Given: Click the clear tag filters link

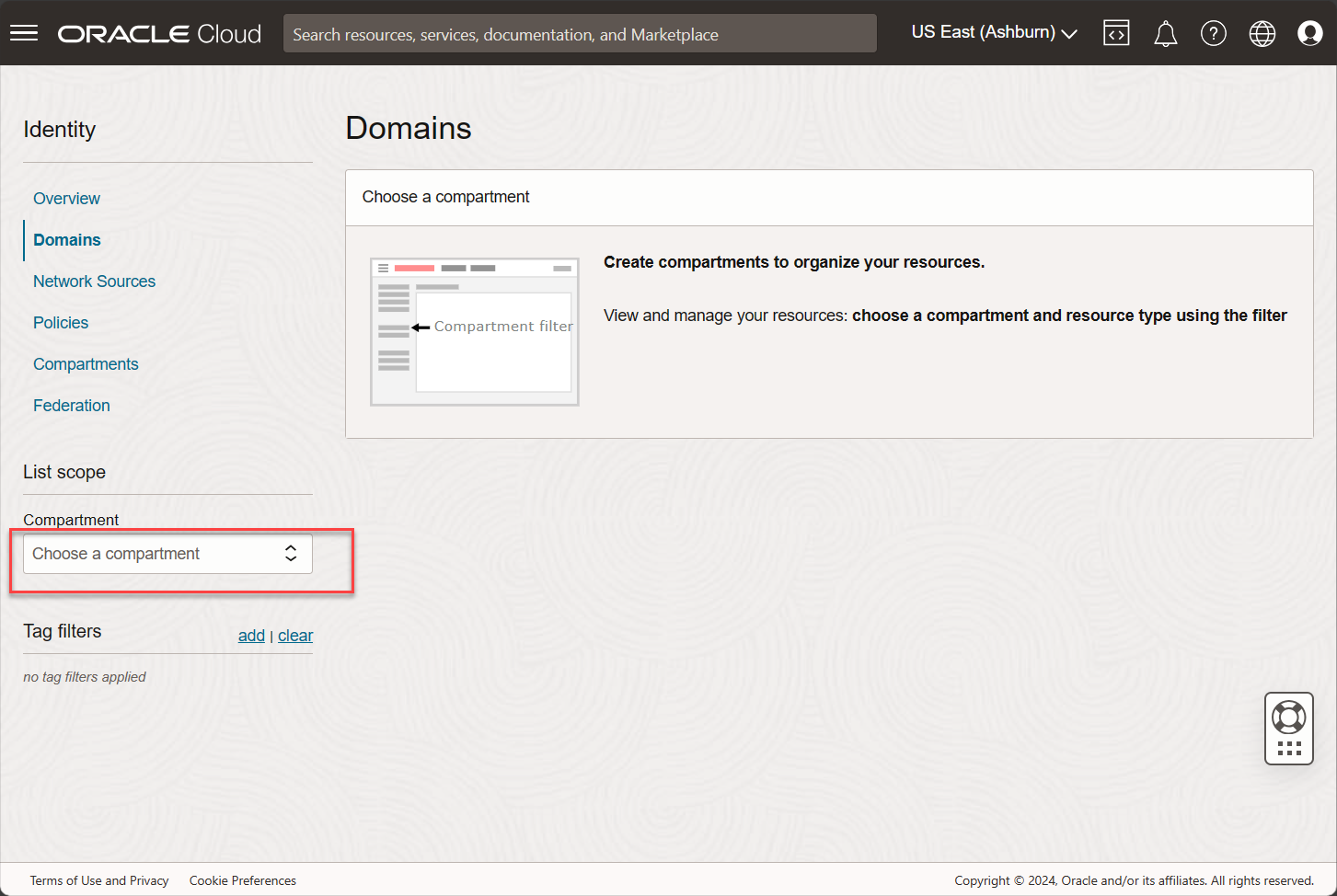Looking at the screenshot, I should (x=295, y=636).
